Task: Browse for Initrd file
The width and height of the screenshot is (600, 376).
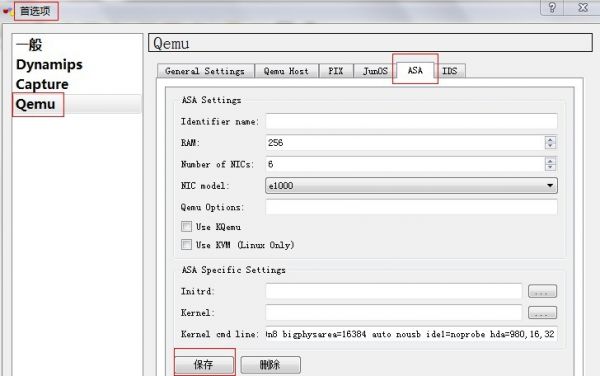Action: 542,291
